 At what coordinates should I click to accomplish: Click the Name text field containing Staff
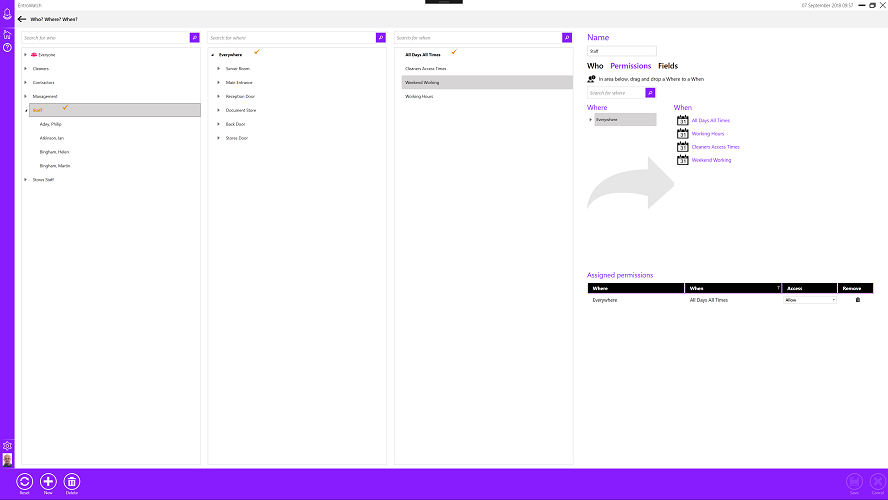[x=621, y=51]
